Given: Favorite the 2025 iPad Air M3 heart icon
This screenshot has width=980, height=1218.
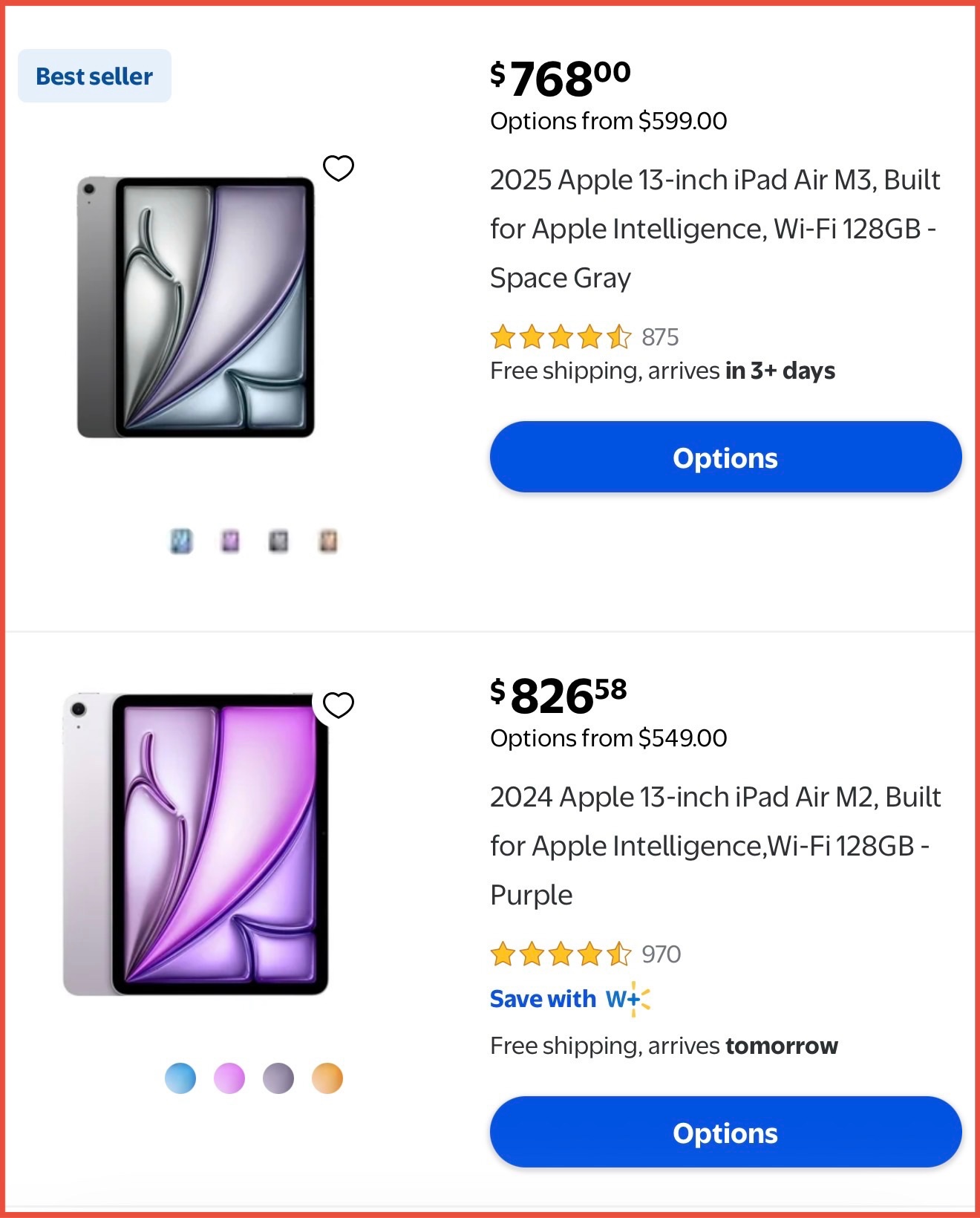Looking at the screenshot, I should pos(339,169).
